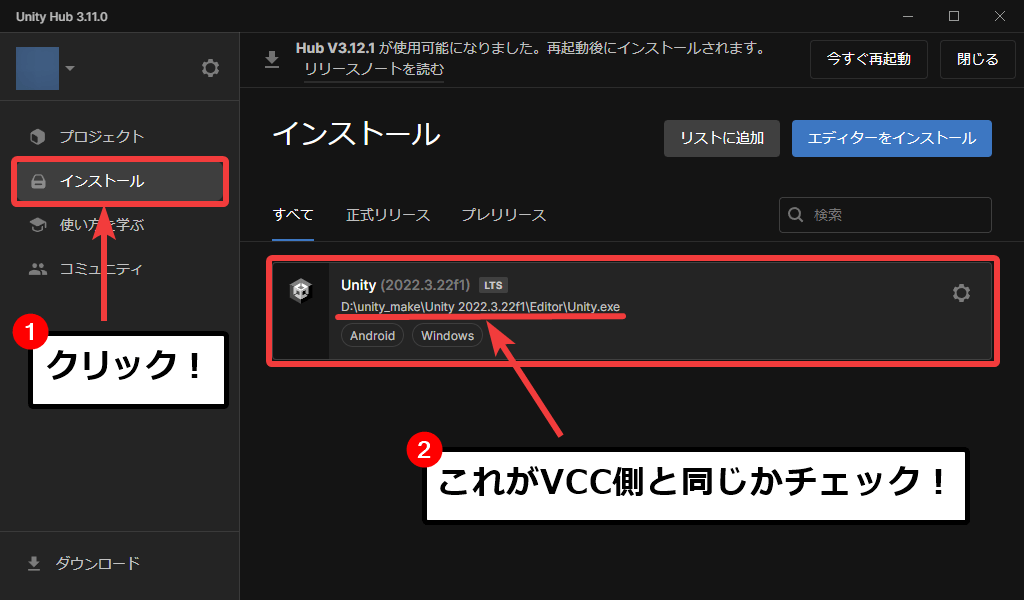Image resolution: width=1024 pixels, height=600 pixels.
Task: Click the Unity Hub 3.11.0 title text
Action: [x=62, y=17]
